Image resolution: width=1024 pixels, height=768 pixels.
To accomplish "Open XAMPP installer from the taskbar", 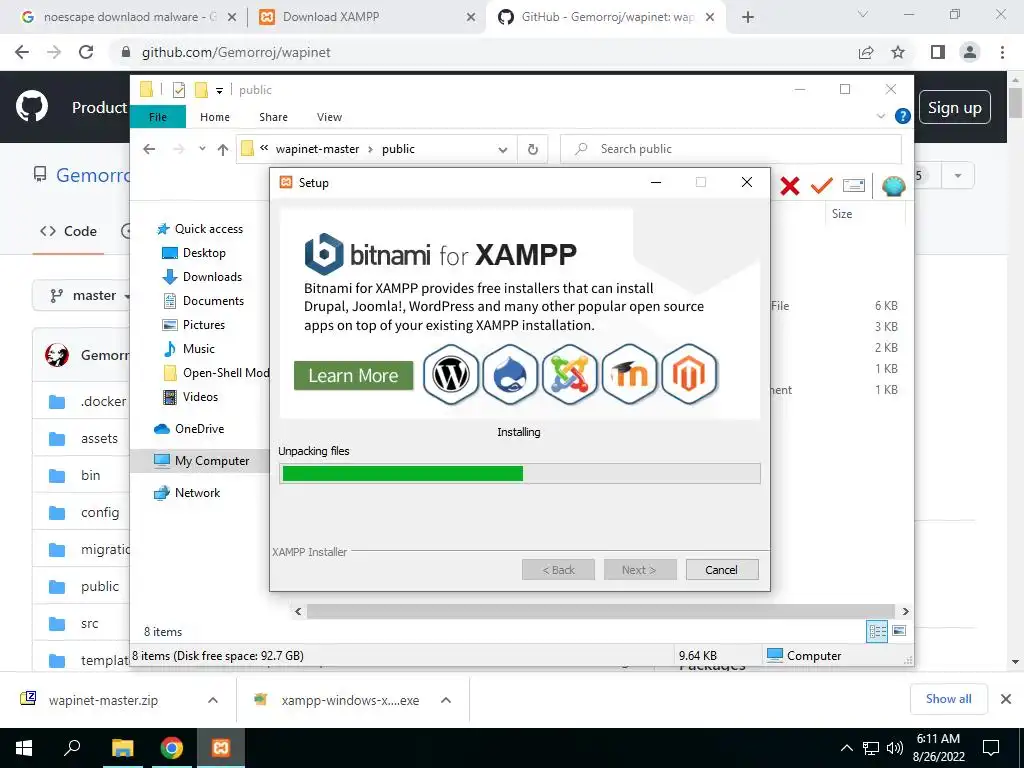I will (x=221, y=748).
